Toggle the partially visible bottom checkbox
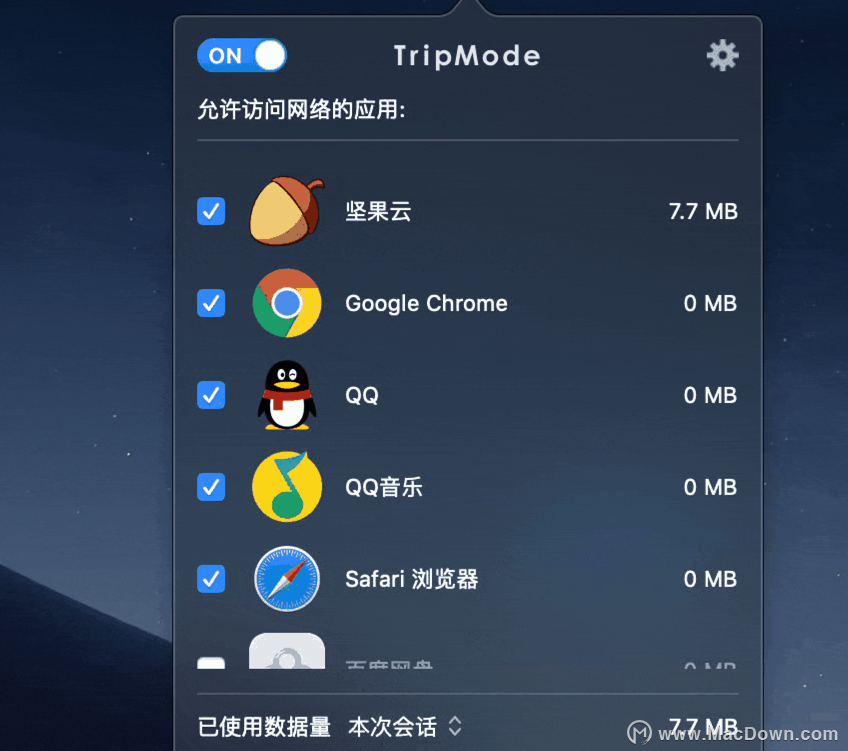The width and height of the screenshot is (848, 751). pos(211,663)
